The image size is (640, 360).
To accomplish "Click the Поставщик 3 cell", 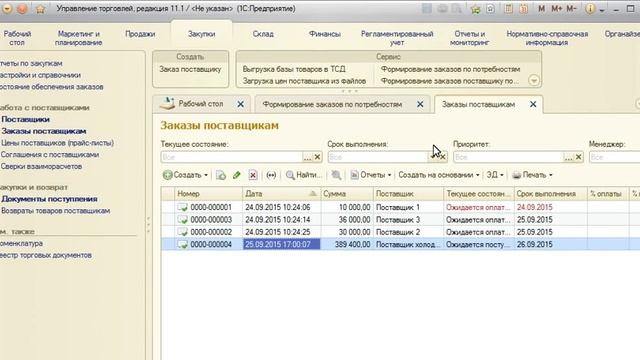I will 409,220.
